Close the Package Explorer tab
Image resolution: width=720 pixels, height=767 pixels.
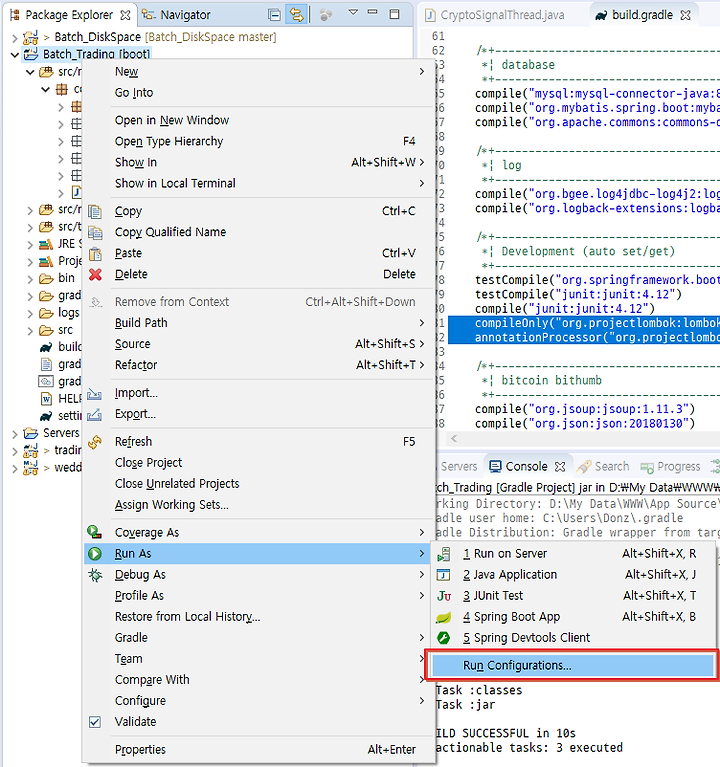click(125, 15)
